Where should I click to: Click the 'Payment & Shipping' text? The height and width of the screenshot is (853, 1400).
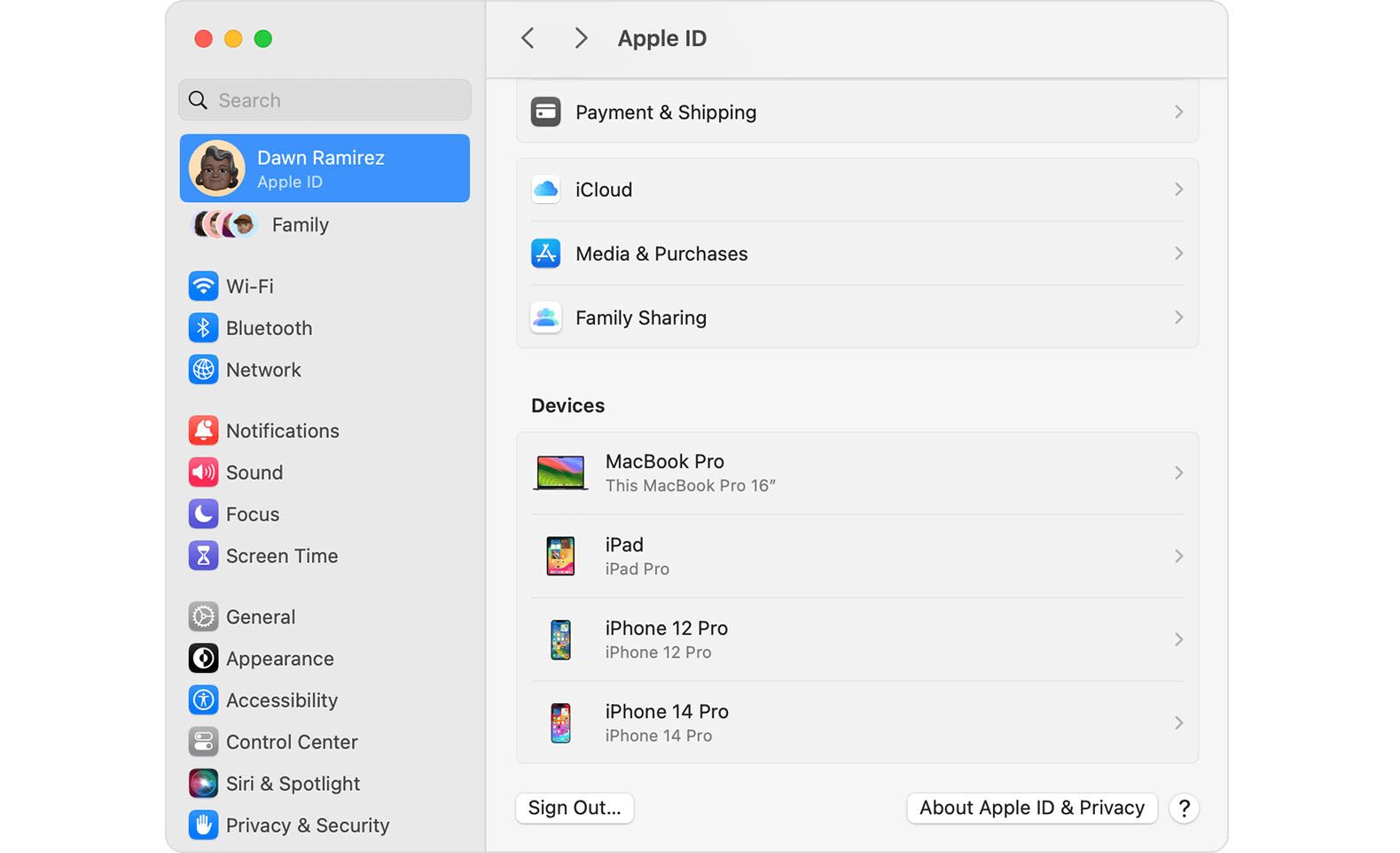666,113
